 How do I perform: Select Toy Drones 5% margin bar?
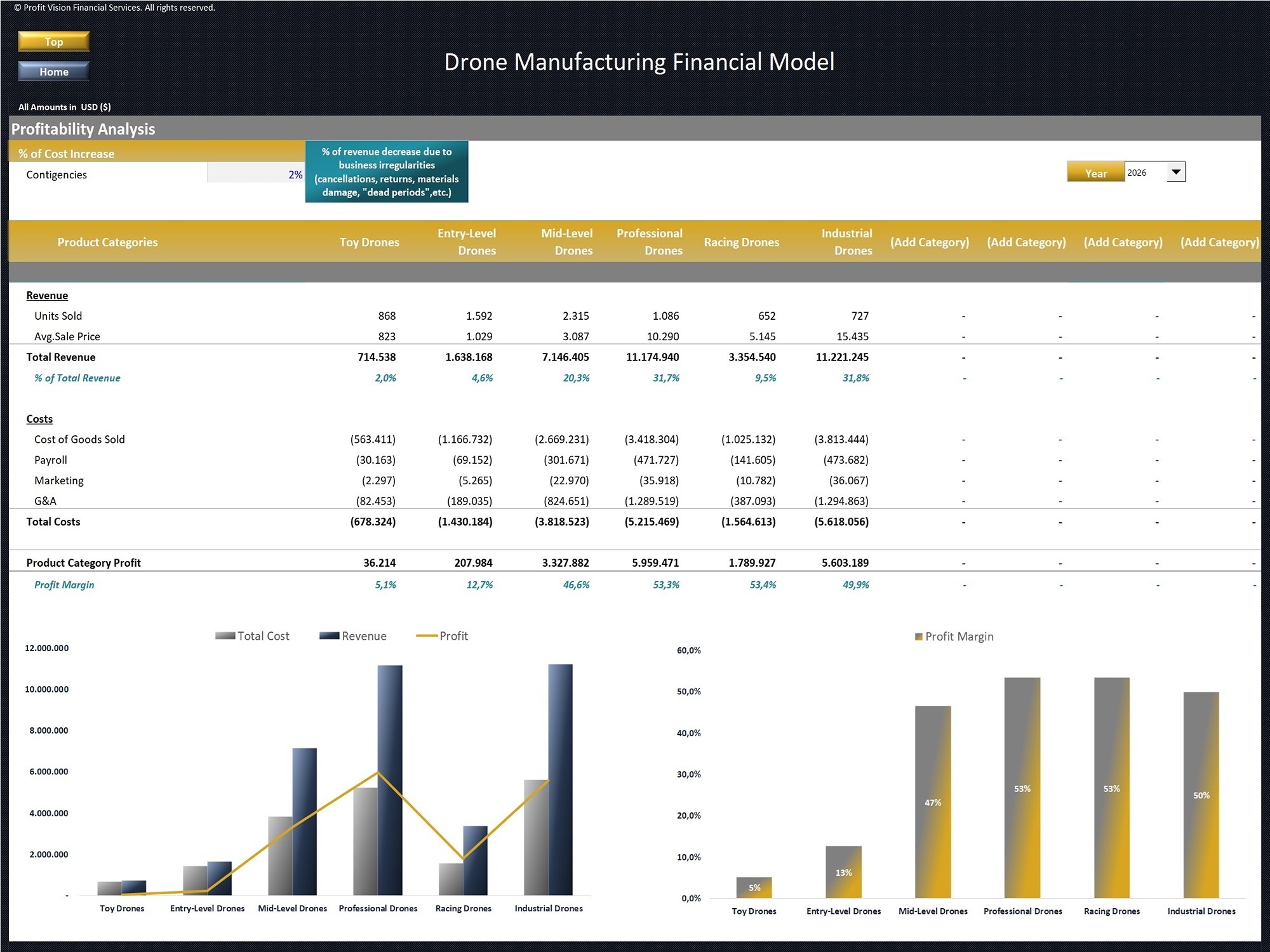tap(754, 887)
